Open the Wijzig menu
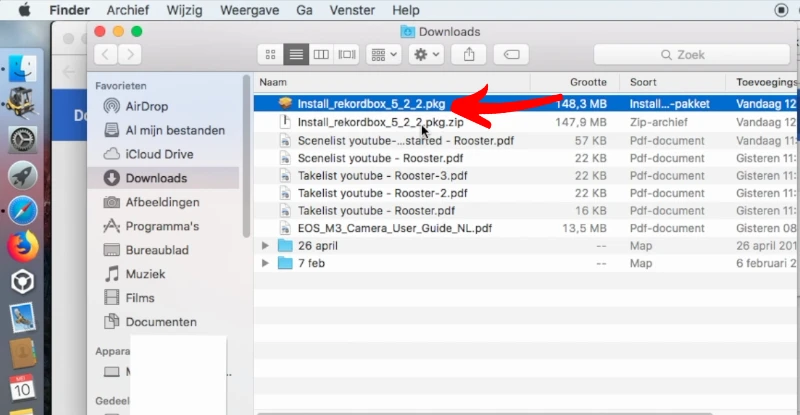800x415 pixels. [x=184, y=10]
